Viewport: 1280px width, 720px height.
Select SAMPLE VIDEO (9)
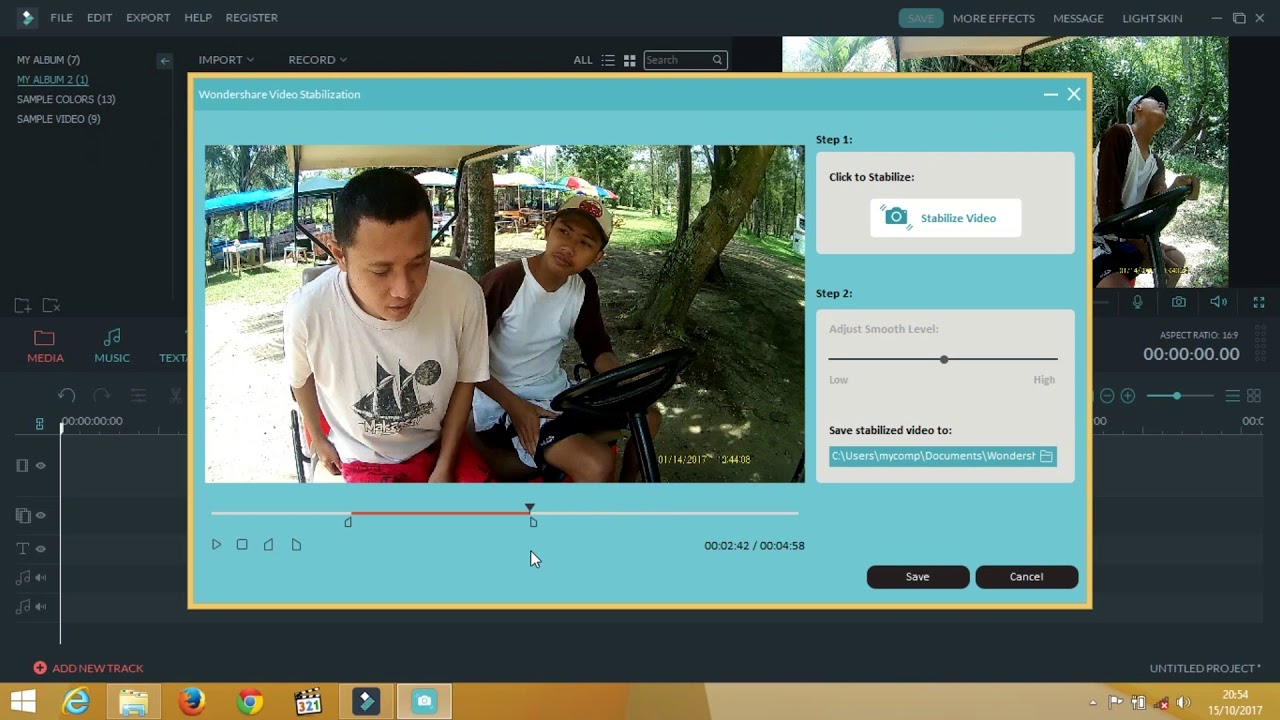pos(58,119)
